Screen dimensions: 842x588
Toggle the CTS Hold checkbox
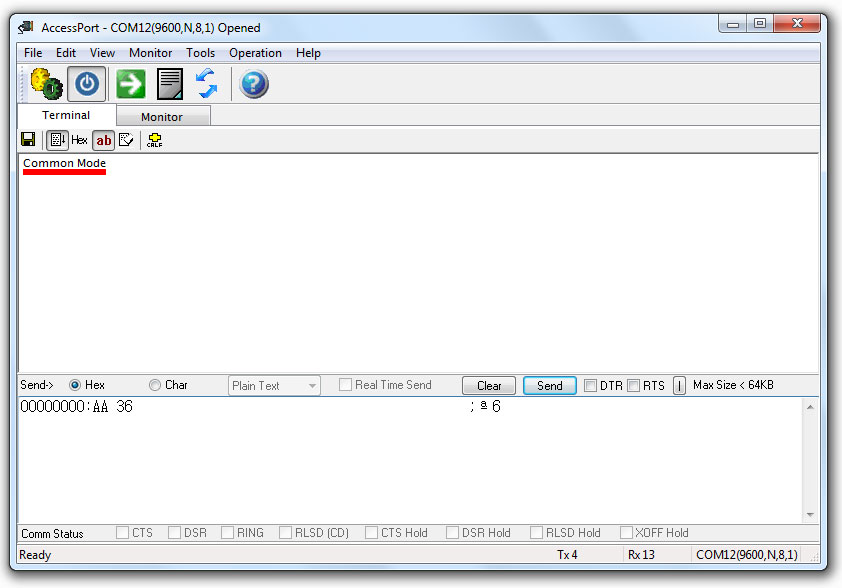[371, 532]
